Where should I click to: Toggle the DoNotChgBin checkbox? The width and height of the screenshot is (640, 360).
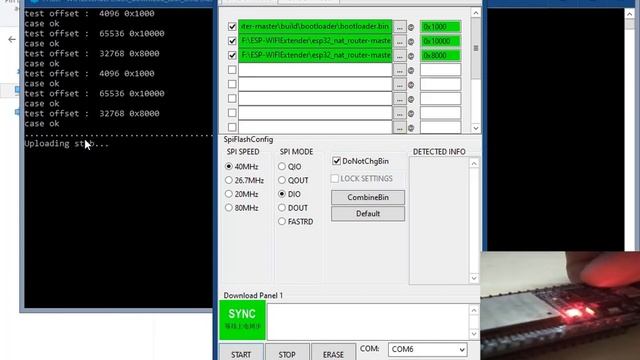(x=336, y=161)
